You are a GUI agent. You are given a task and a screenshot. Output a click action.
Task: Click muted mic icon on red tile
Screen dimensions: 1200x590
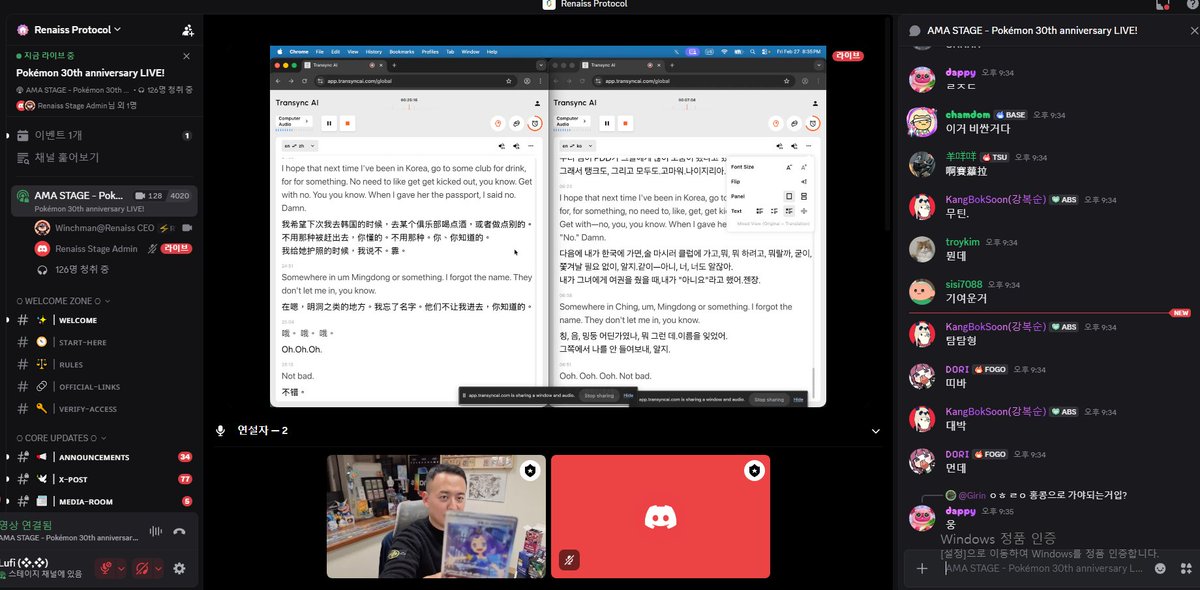(x=567, y=562)
